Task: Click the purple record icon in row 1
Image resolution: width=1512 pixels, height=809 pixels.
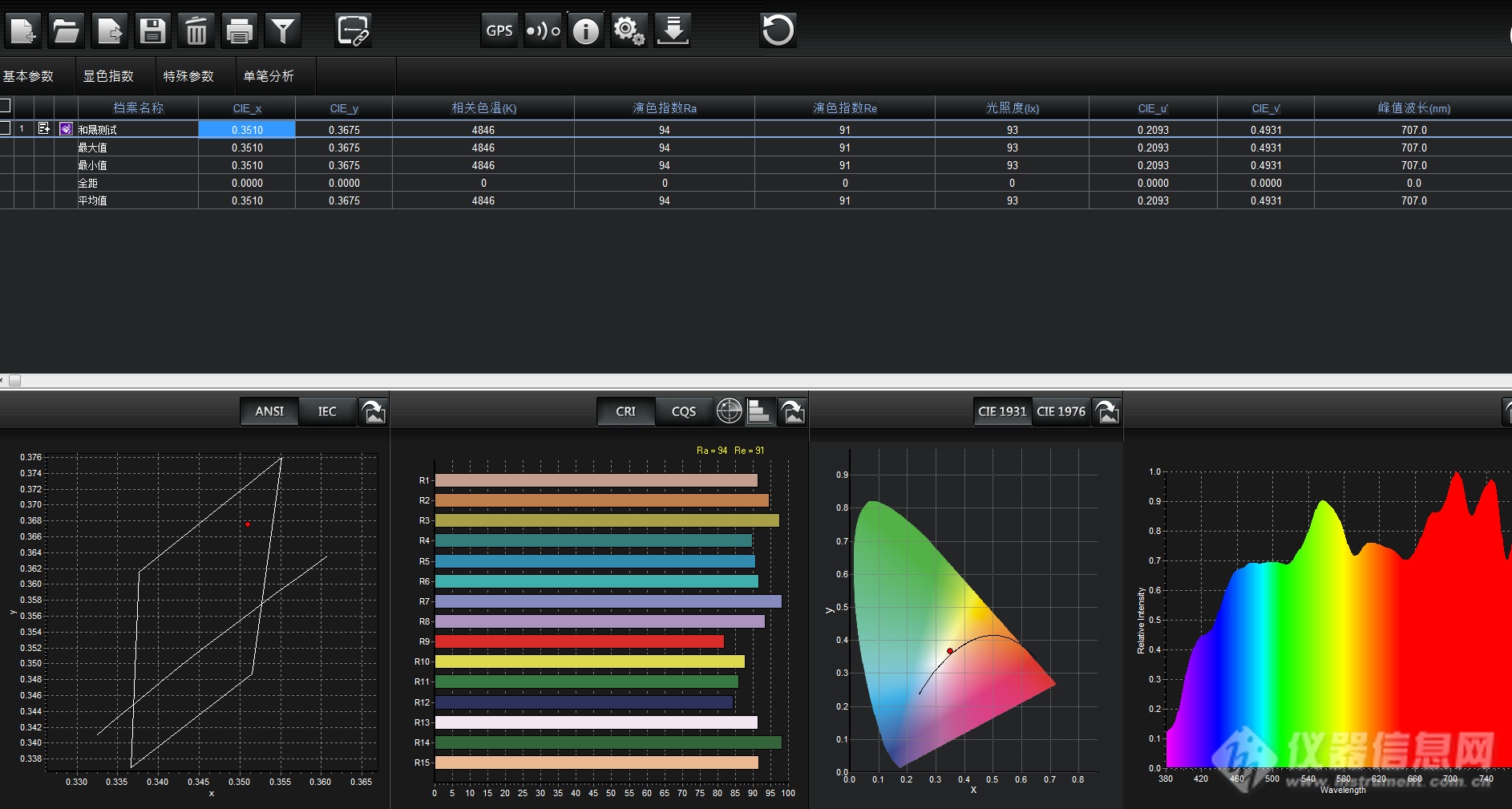Action: pos(66,128)
